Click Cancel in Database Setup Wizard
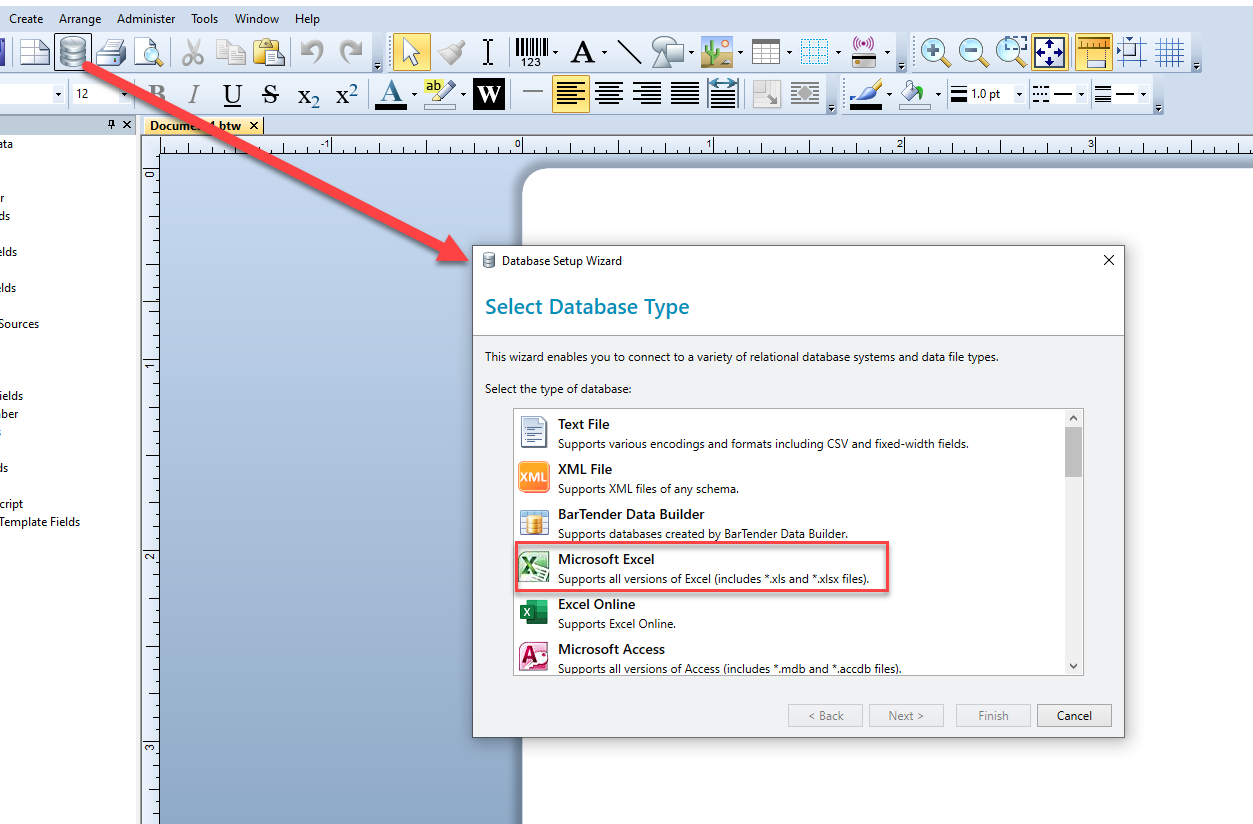The image size is (1253, 824). click(x=1074, y=715)
